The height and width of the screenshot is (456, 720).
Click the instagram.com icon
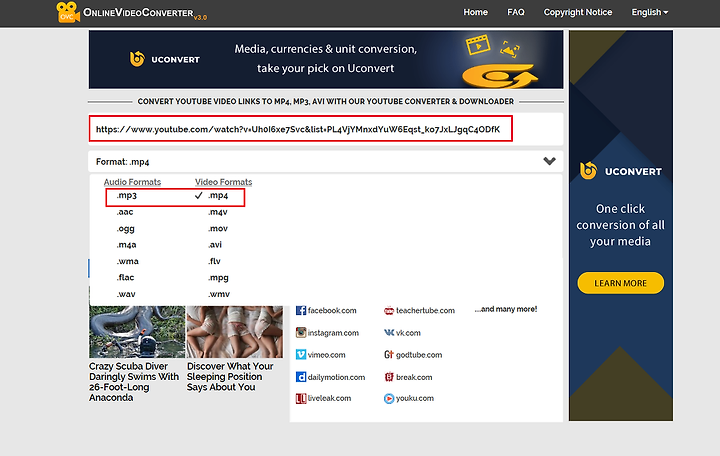(301, 332)
